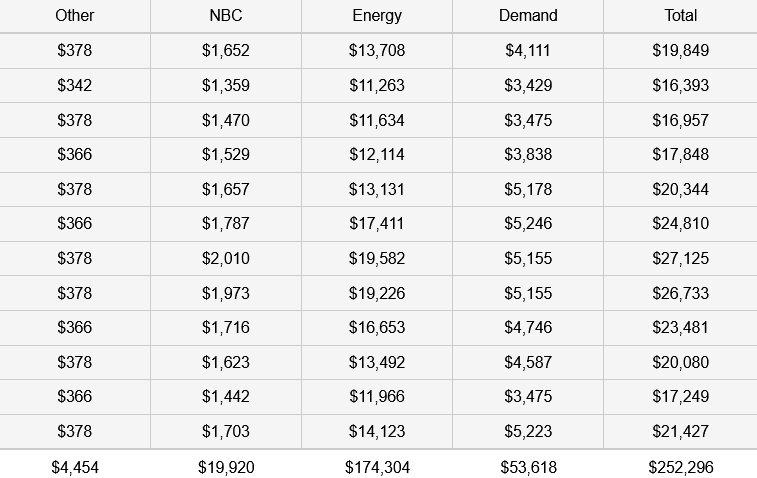Viewport: 757px width, 478px height.
Task: Select the $4,746 Demand cell
Action: point(528,327)
